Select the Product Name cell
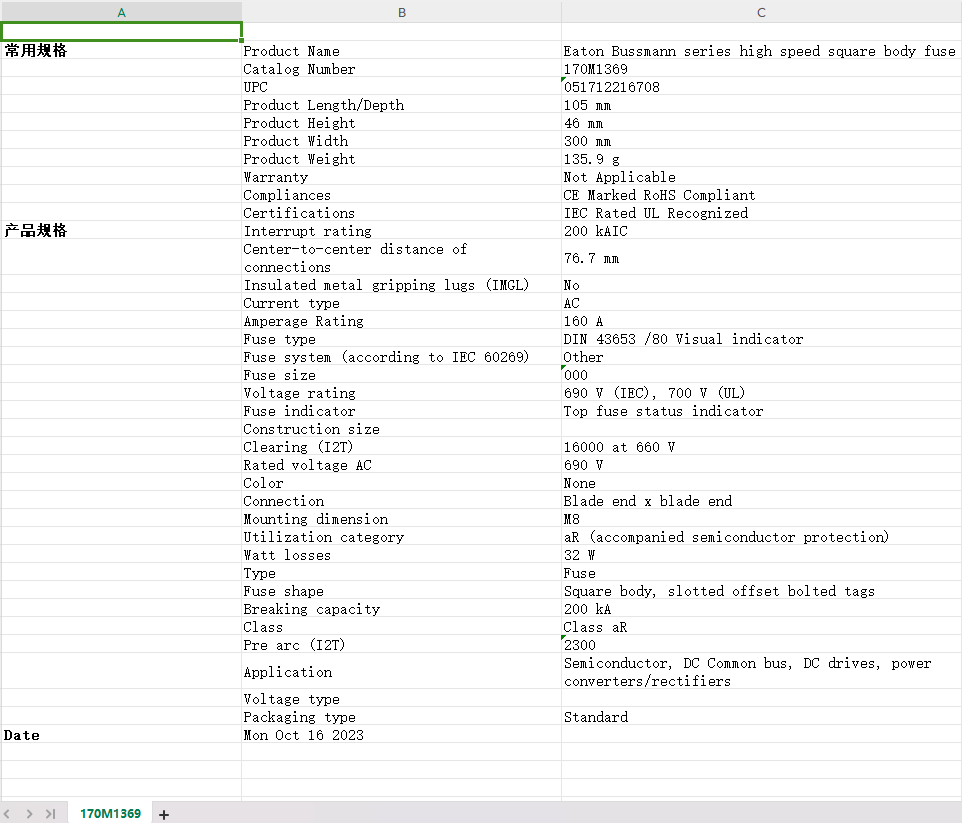This screenshot has width=962, height=823. (401, 51)
